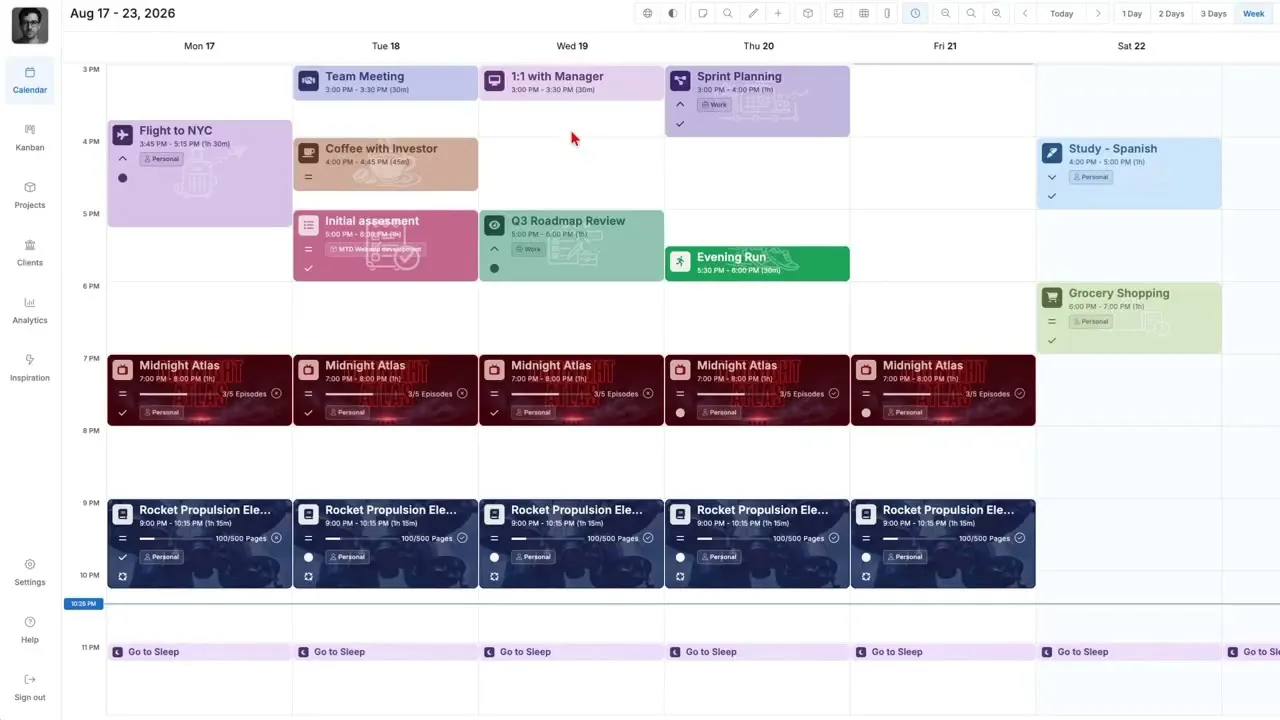Switch to 3 Days view
Image resolution: width=1280 pixels, height=720 pixels.
coord(1213,14)
